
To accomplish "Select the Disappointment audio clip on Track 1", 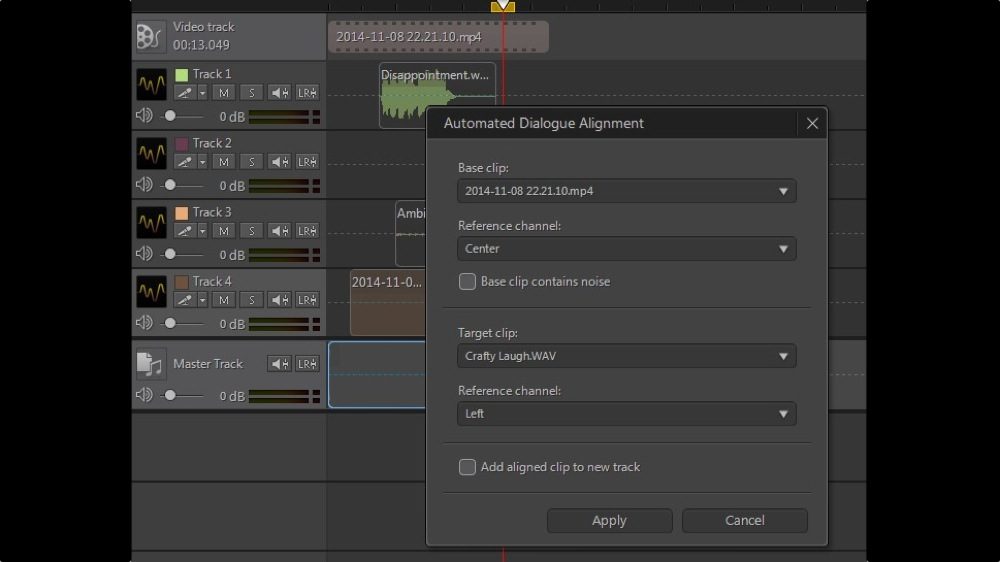I will (438, 96).
